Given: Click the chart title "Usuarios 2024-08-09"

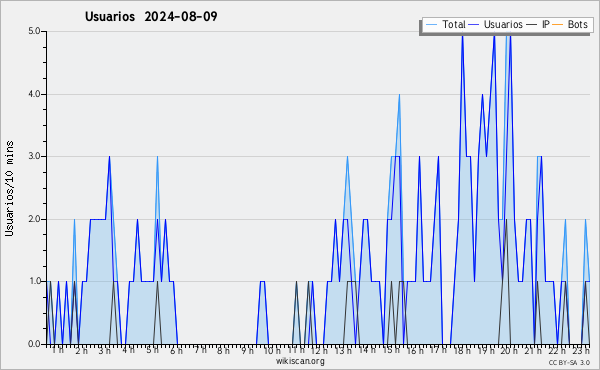Looking at the screenshot, I should [x=151, y=17].
